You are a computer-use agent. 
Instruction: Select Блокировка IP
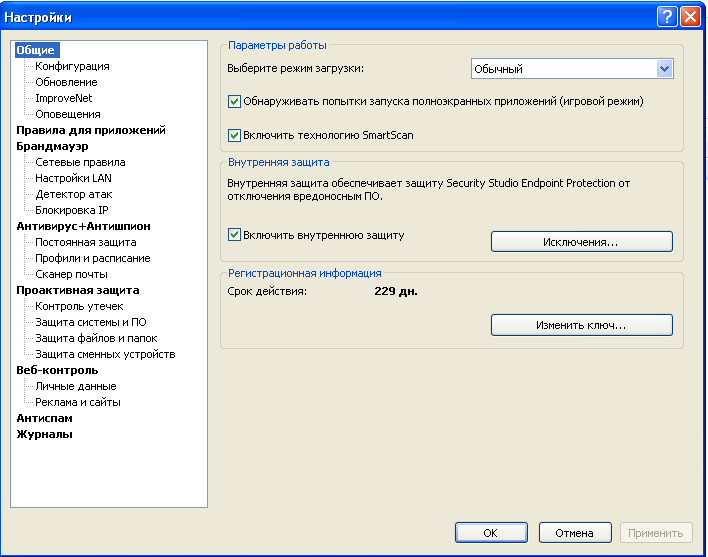tap(72, 210)
